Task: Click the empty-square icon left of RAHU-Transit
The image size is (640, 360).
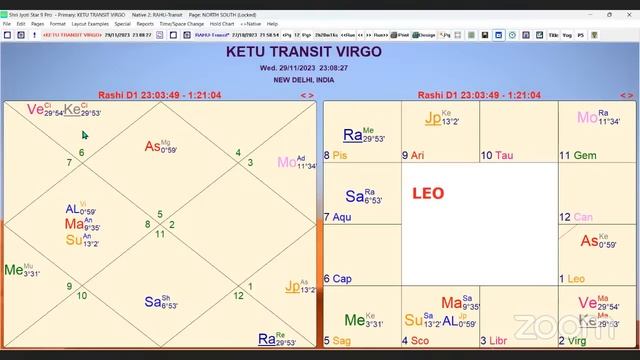Action: click(x=173, y=35)
